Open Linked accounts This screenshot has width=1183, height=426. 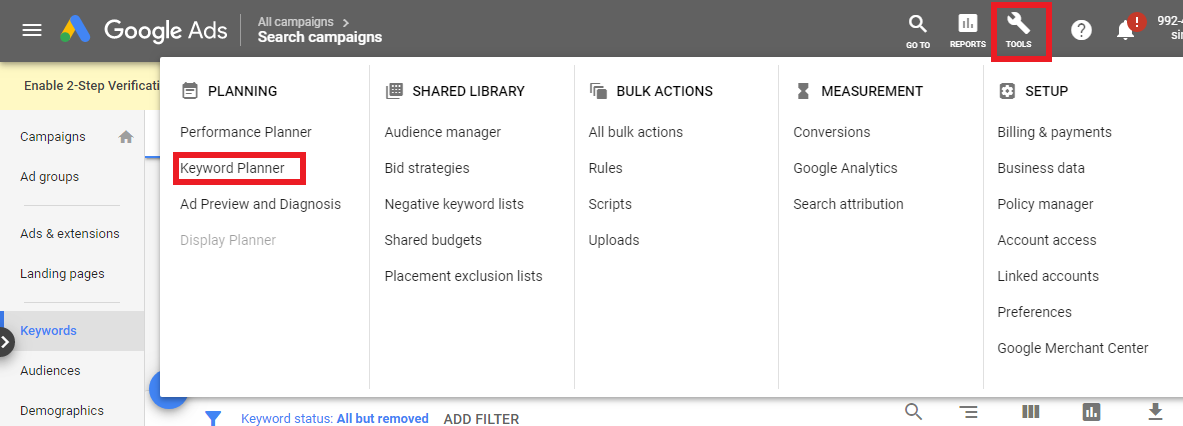tap(1049, 276)
